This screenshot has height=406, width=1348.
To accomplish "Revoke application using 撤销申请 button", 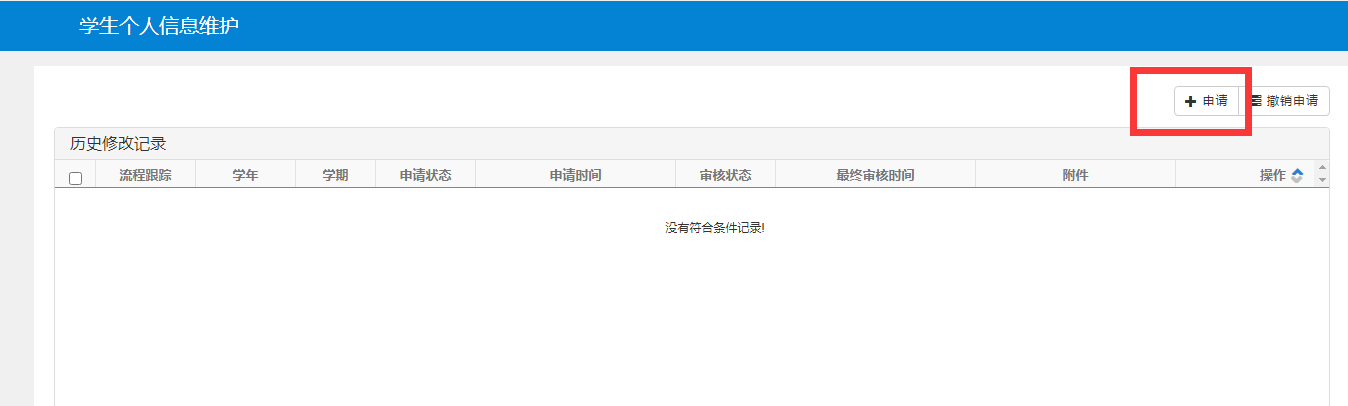I will [x=1285, y=101].
